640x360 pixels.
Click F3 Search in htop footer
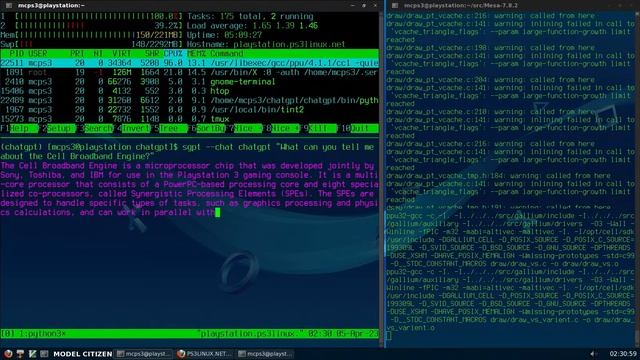[x=95, y=128]
